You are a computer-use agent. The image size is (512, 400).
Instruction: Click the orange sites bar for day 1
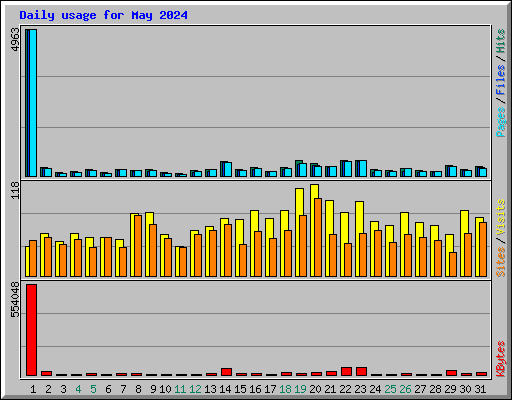pyautogui.click(x=33, y=258)
